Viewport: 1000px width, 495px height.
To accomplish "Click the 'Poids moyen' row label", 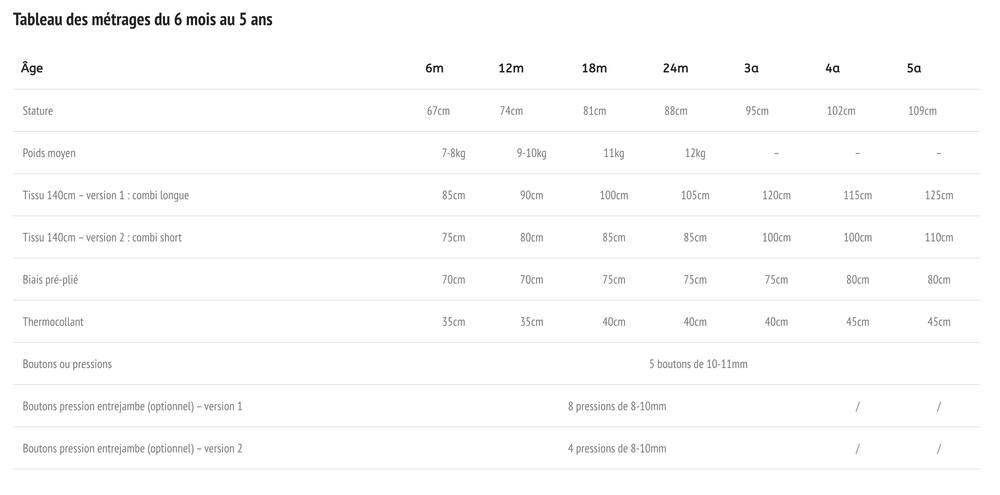I will (49, 153).
